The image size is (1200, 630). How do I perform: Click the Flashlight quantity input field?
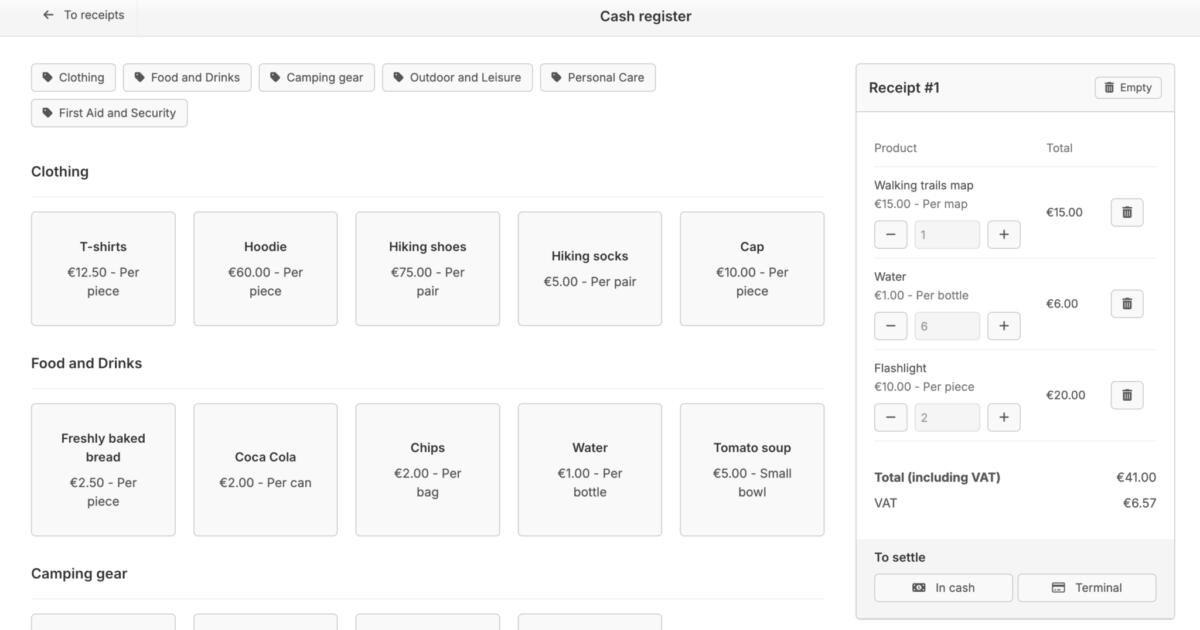tap(946, 417)
